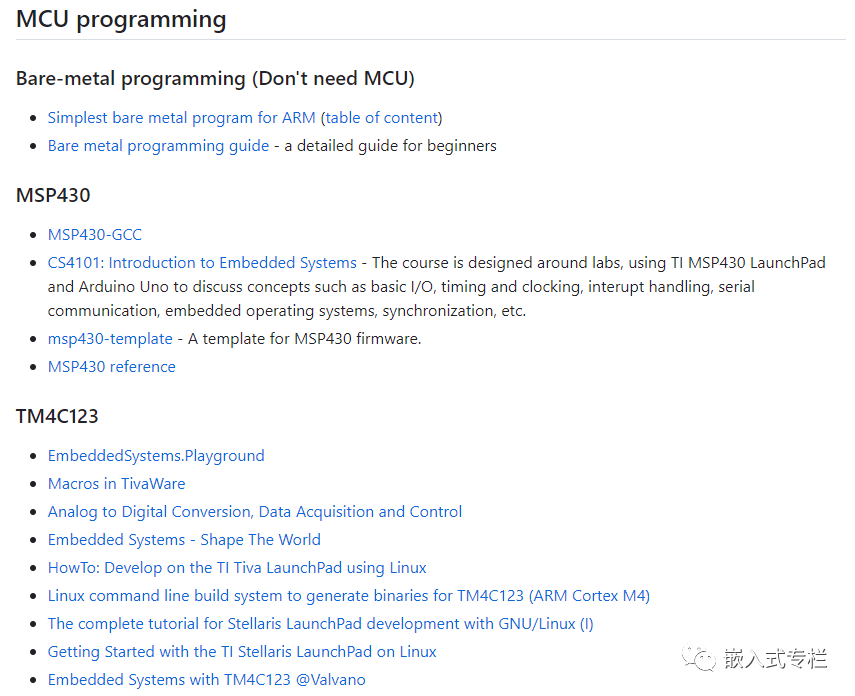Open 'Embedded Systems with TM4C123 @Valvano' link
The image size is (855, 696).
click(x=207, y=680)
